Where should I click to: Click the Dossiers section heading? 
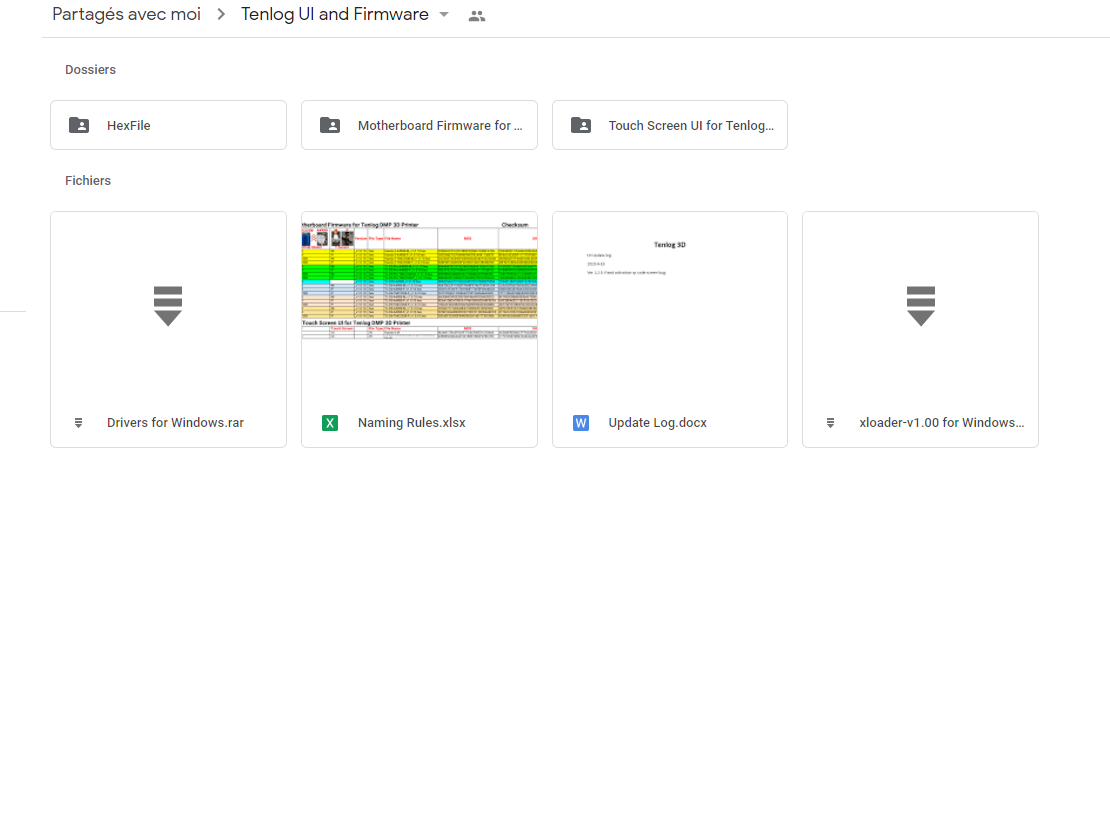[x=91, y=69]
